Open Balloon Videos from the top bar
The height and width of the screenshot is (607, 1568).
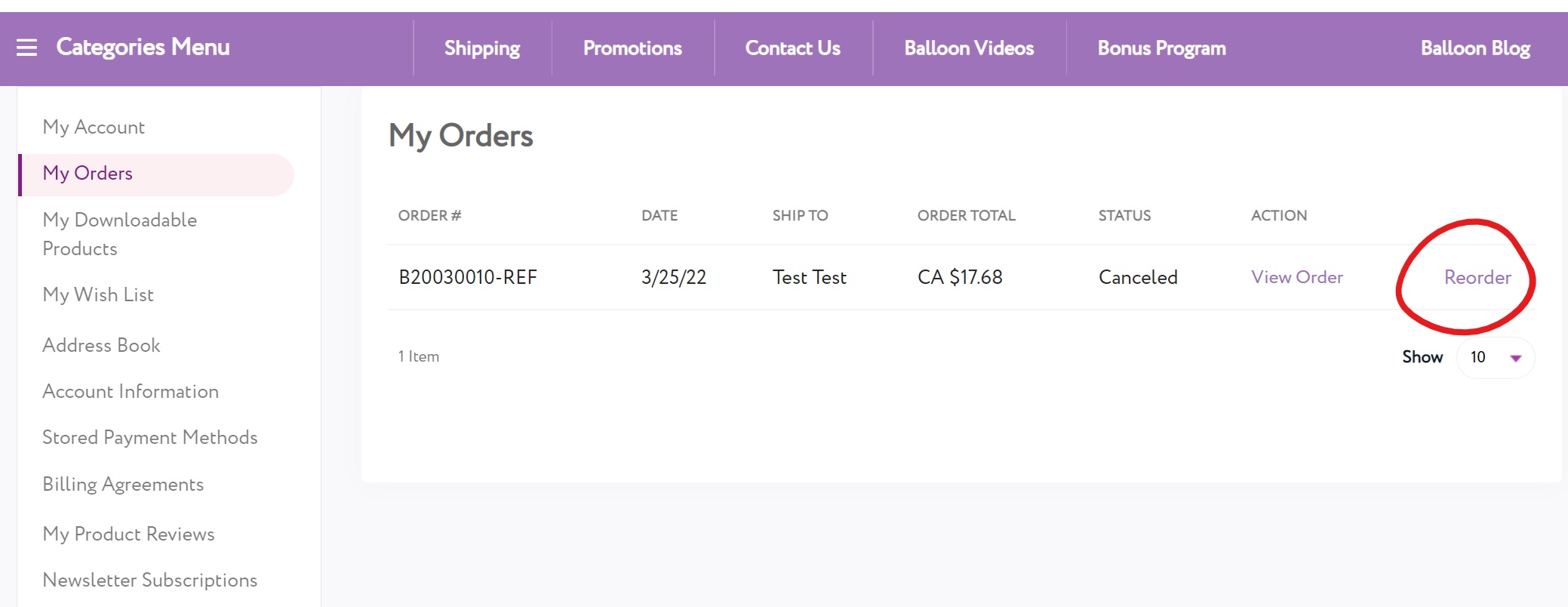tap(969, 48)
